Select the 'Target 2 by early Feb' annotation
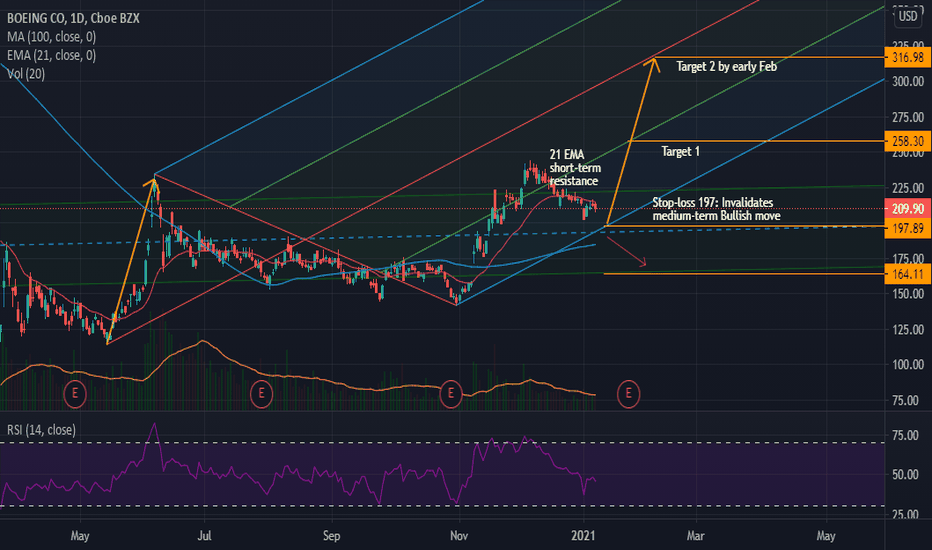Image resolution: width=932 pixels, height=550 pixels. click(x=726, y=67)
